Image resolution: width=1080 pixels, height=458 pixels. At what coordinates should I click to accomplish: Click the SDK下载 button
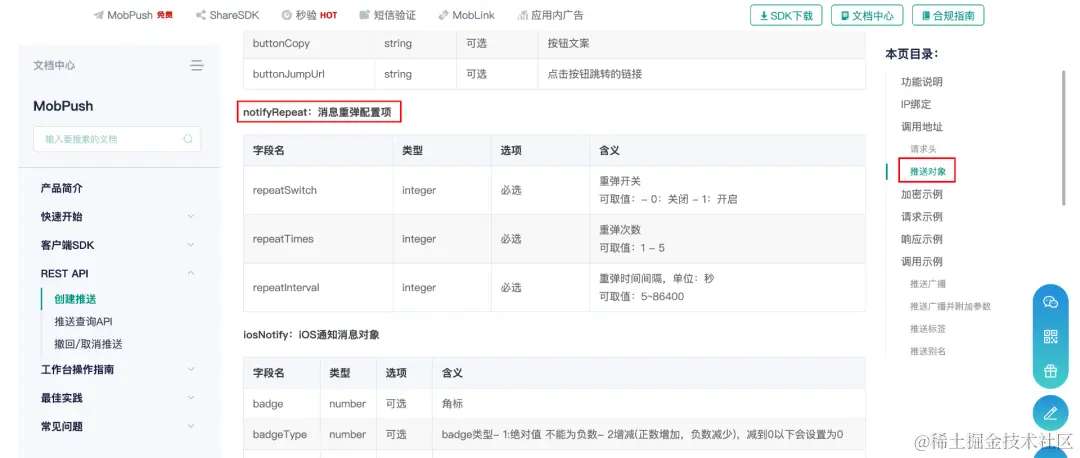[x=786, y=15]
